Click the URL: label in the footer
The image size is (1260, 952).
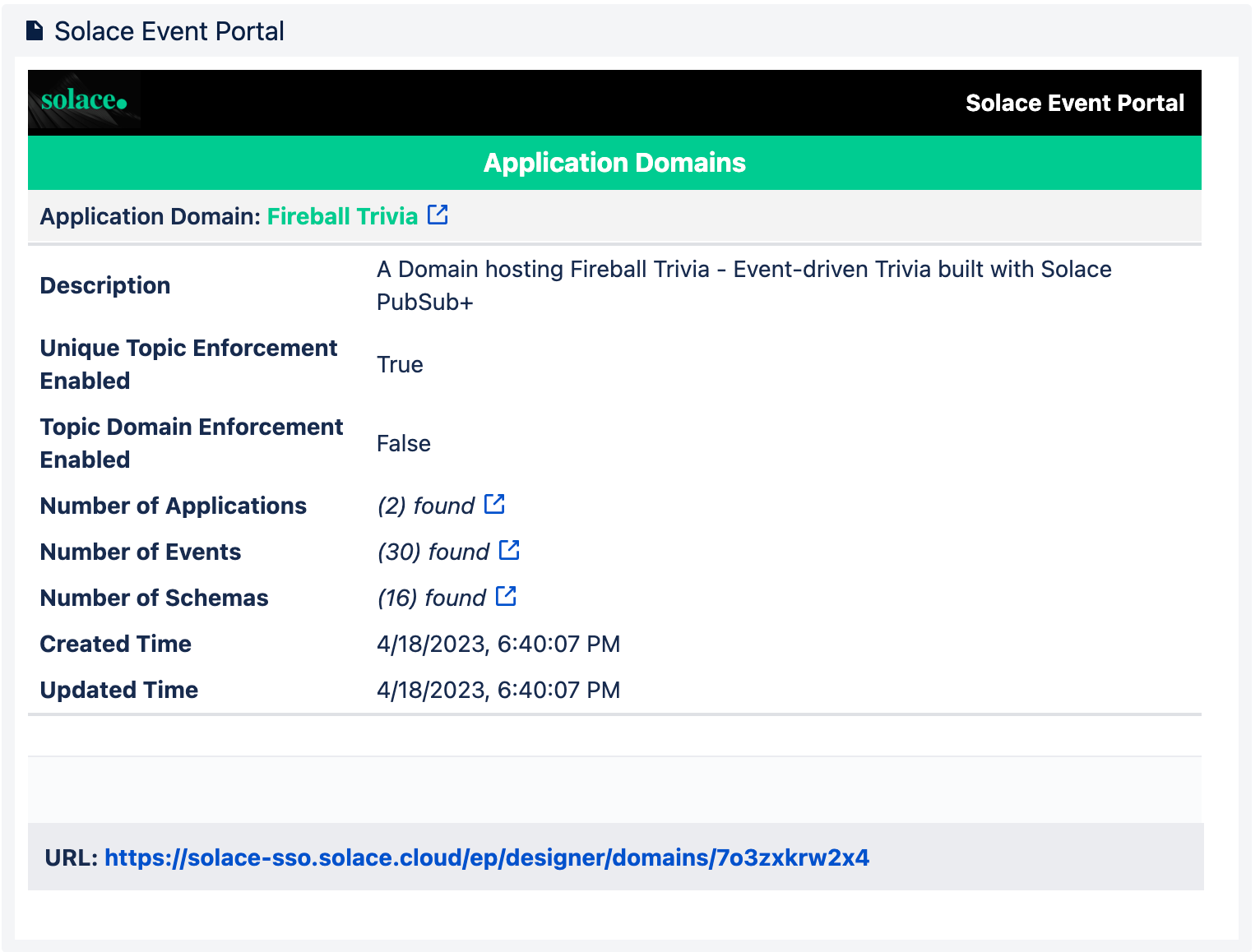(72, 857)
